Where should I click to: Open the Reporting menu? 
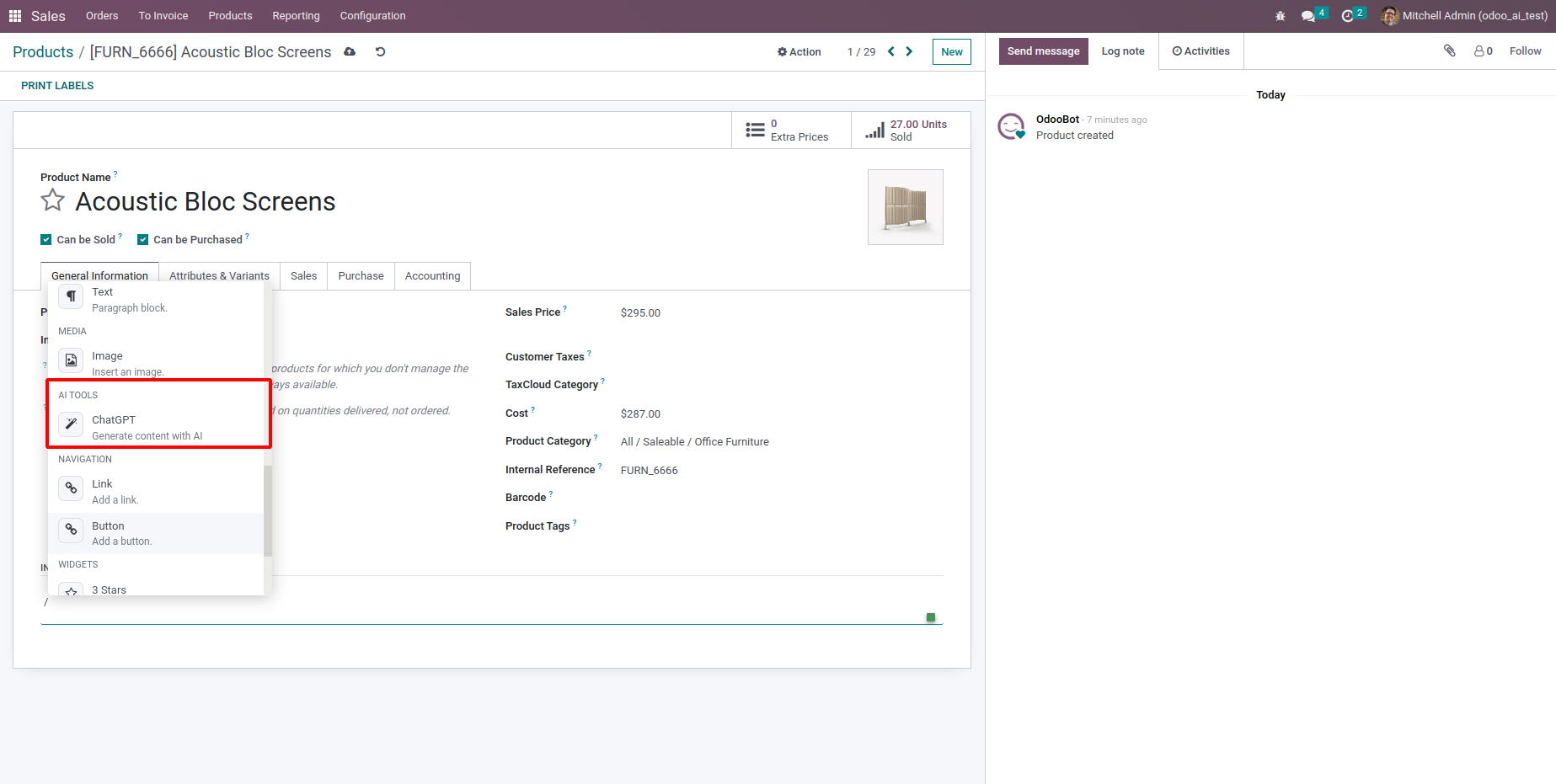(296, 16)
